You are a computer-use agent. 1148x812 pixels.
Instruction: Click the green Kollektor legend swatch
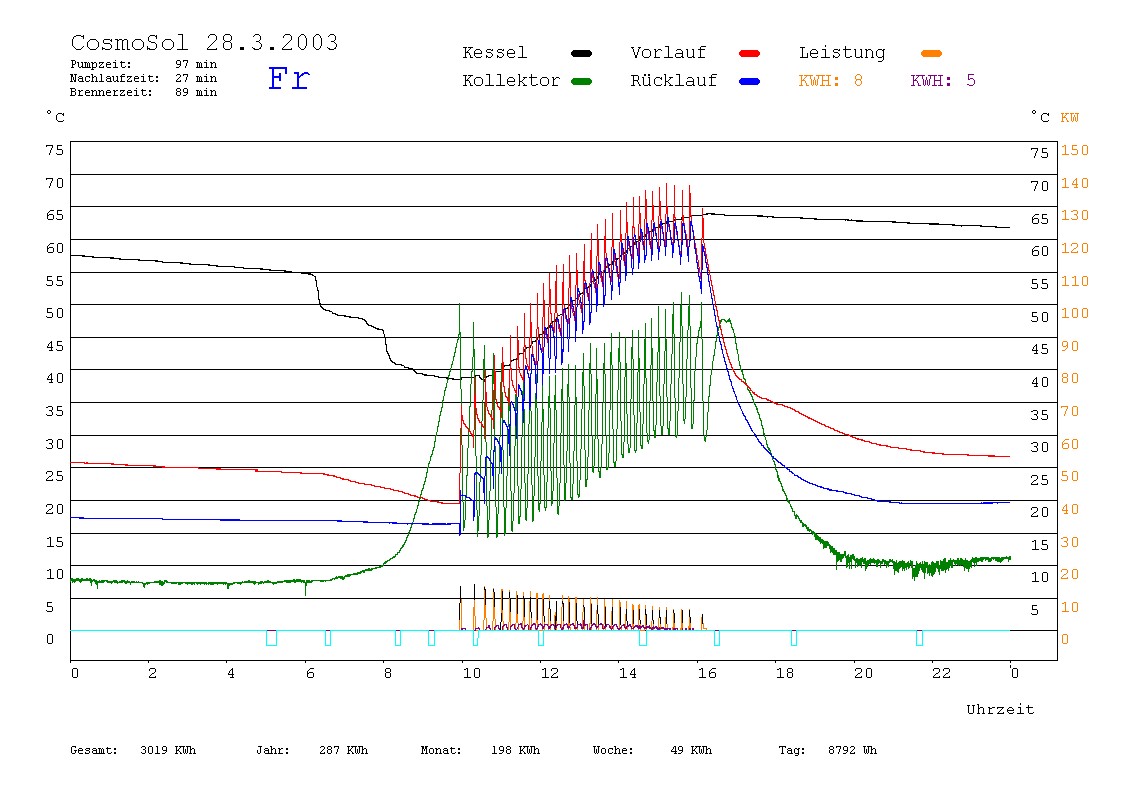point(581,81)
